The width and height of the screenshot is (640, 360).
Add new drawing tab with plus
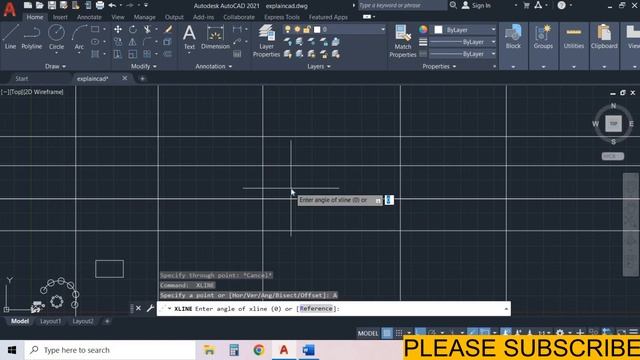[142, 78]
